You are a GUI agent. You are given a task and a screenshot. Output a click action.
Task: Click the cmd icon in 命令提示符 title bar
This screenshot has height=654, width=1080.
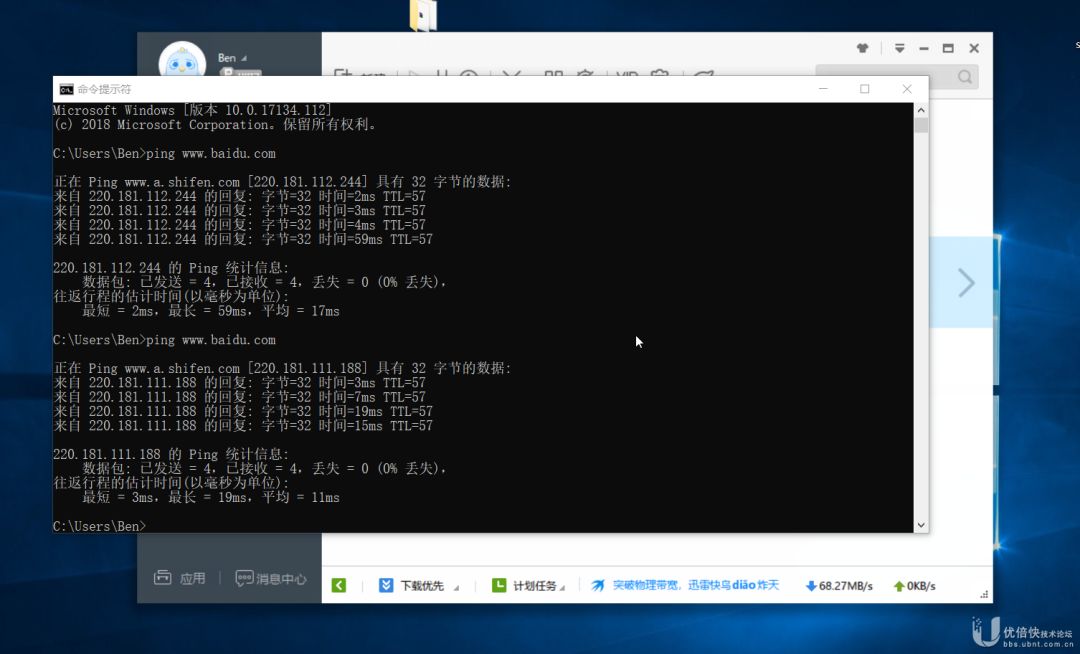tap(66, 89)
